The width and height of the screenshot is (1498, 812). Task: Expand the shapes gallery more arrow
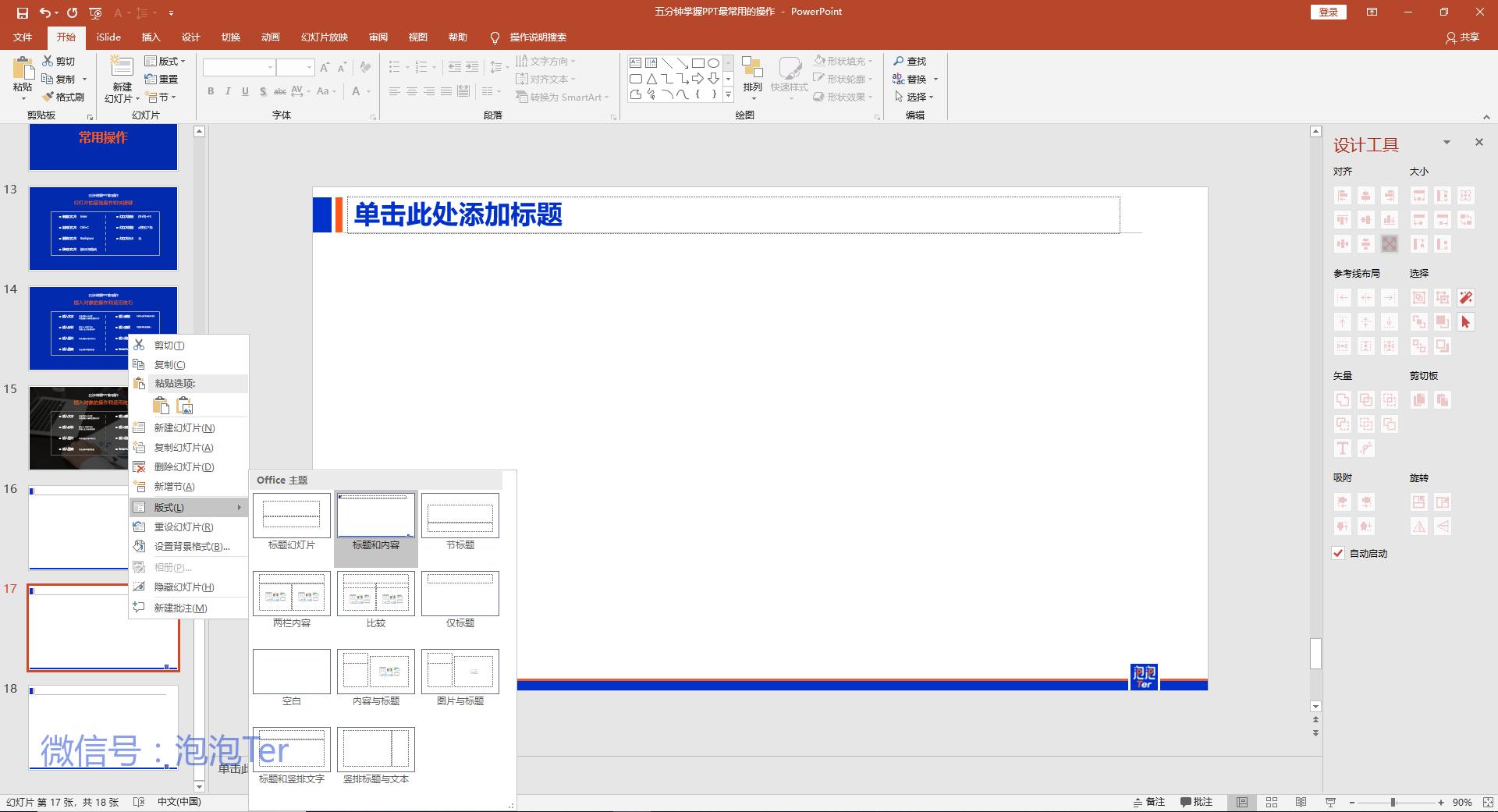pos(728,95)
